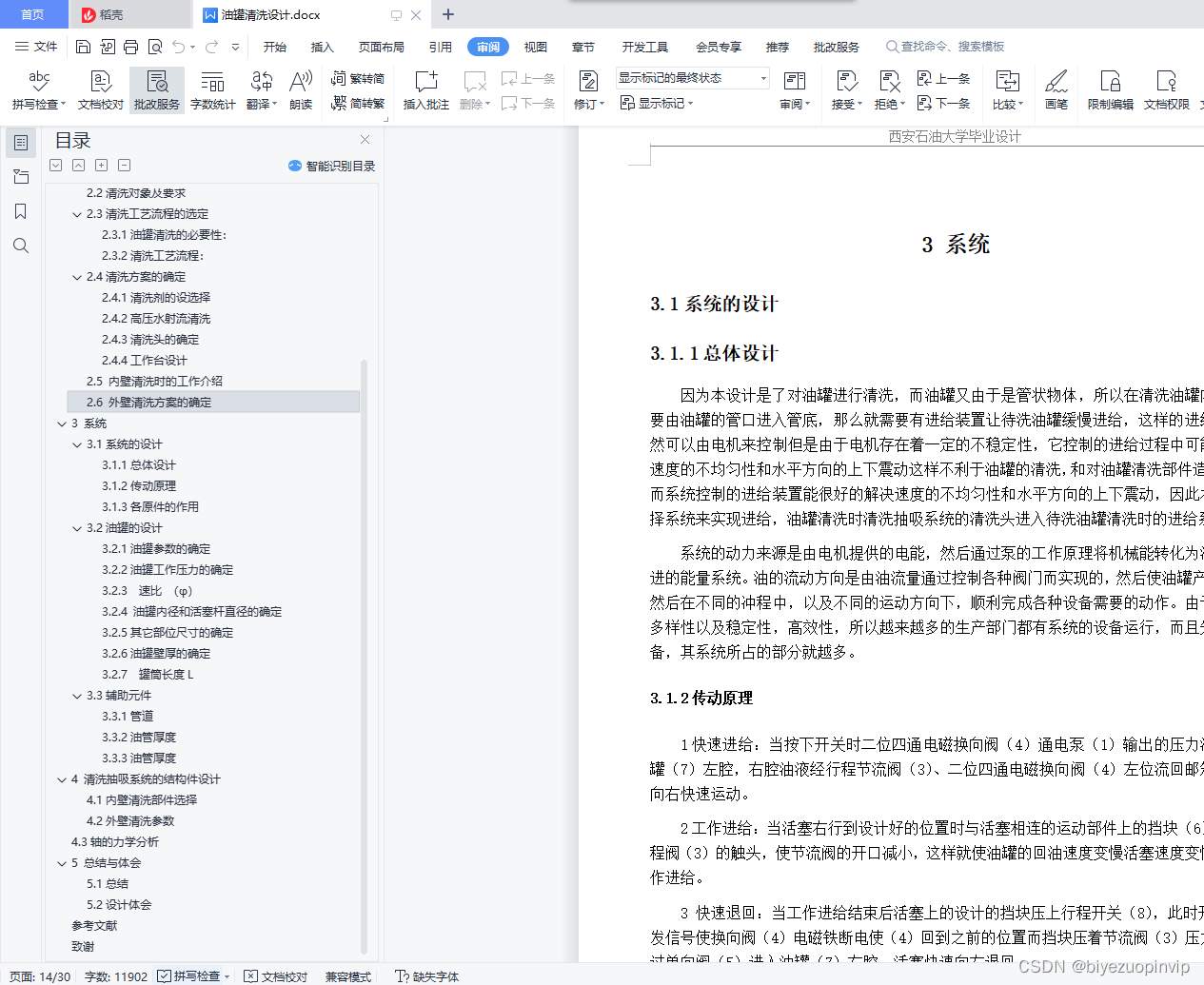Click 智能识别目录 link
1204x985 pixels.
[x=332, y=166]
